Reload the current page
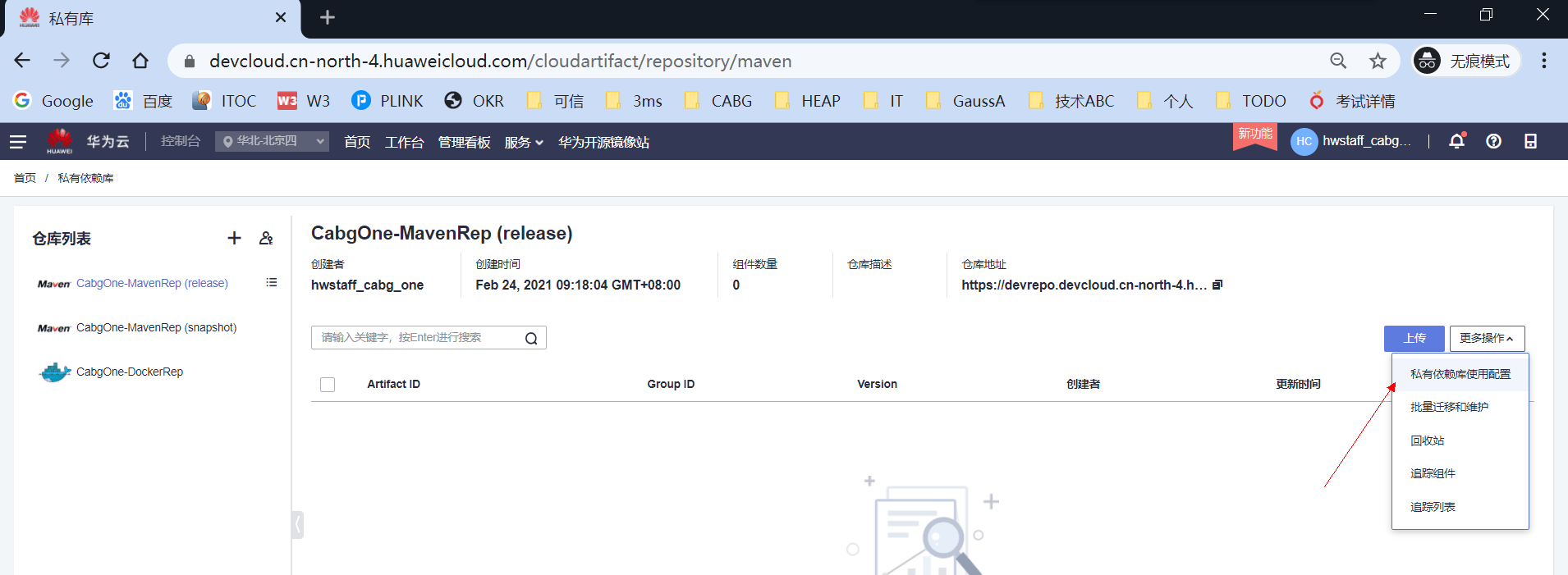Screen dimensions: 1568x575 coord(101,61)
